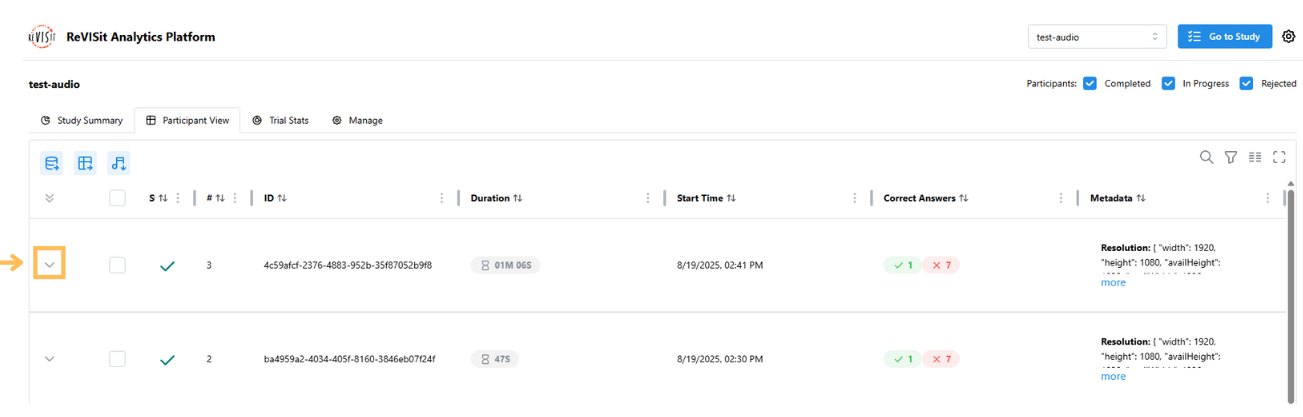Open the table search magnifier
This screenshot has height=417, width=1303.
coord(1207,157)
